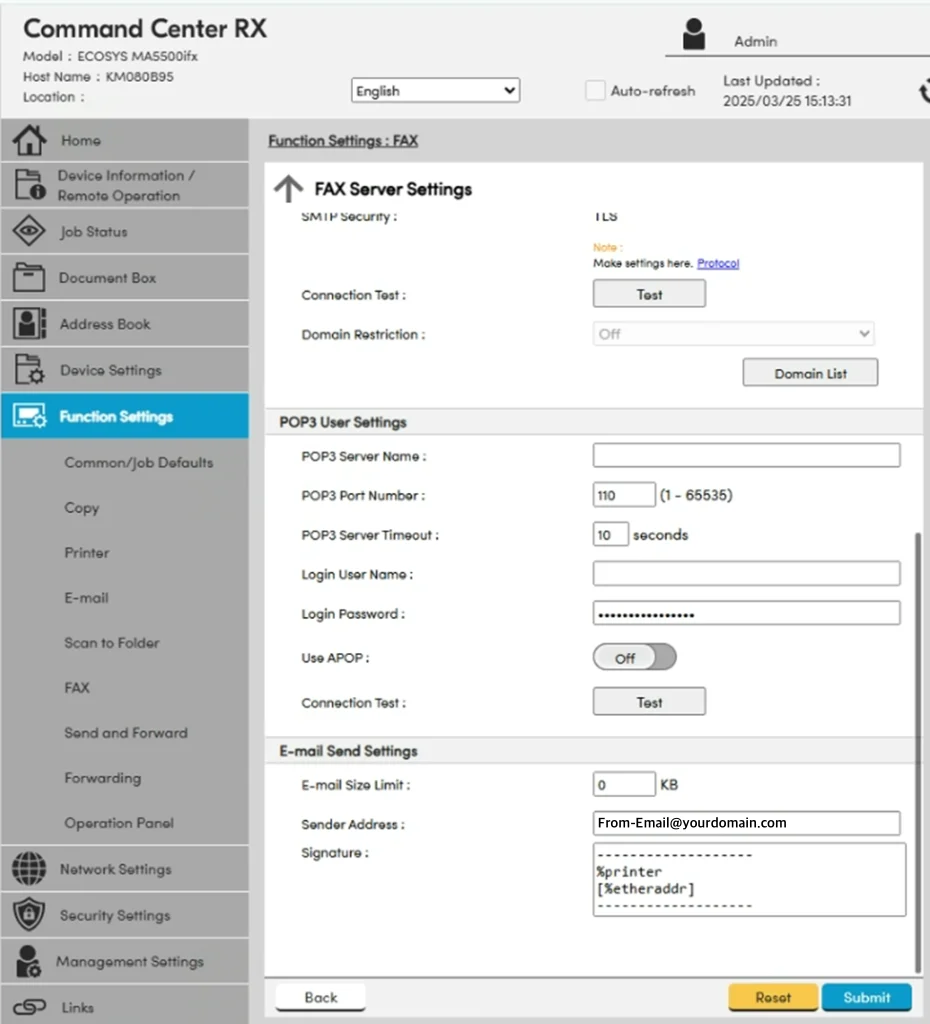Screen dimensions: 930x1024
Task: Click the POP3 Server Name field
Action: 746,456
